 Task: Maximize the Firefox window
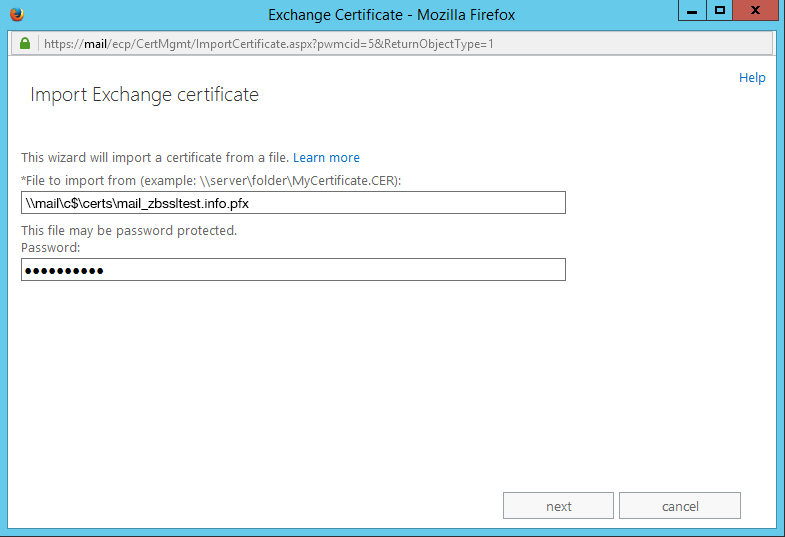719,11
